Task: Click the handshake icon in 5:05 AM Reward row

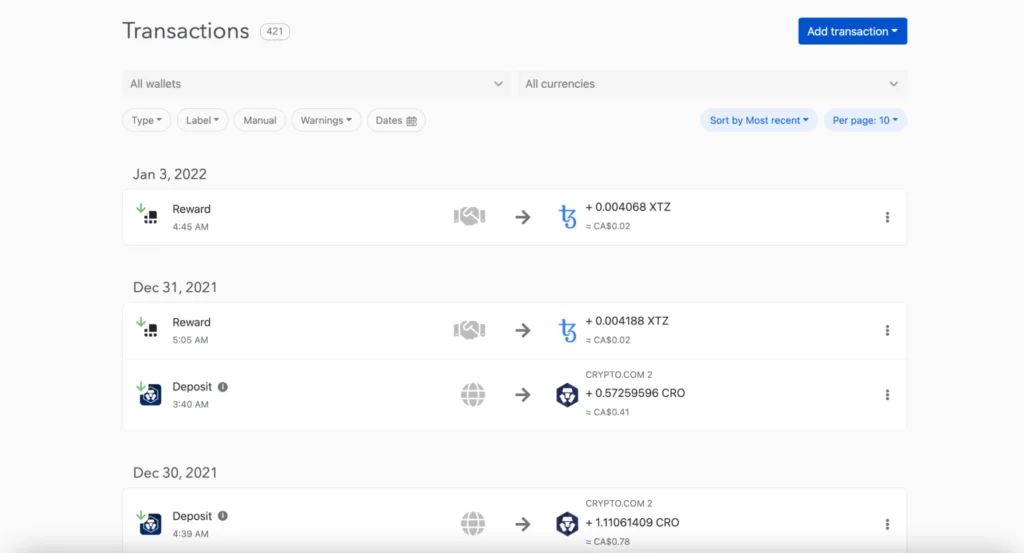Action: click(470, 330)
